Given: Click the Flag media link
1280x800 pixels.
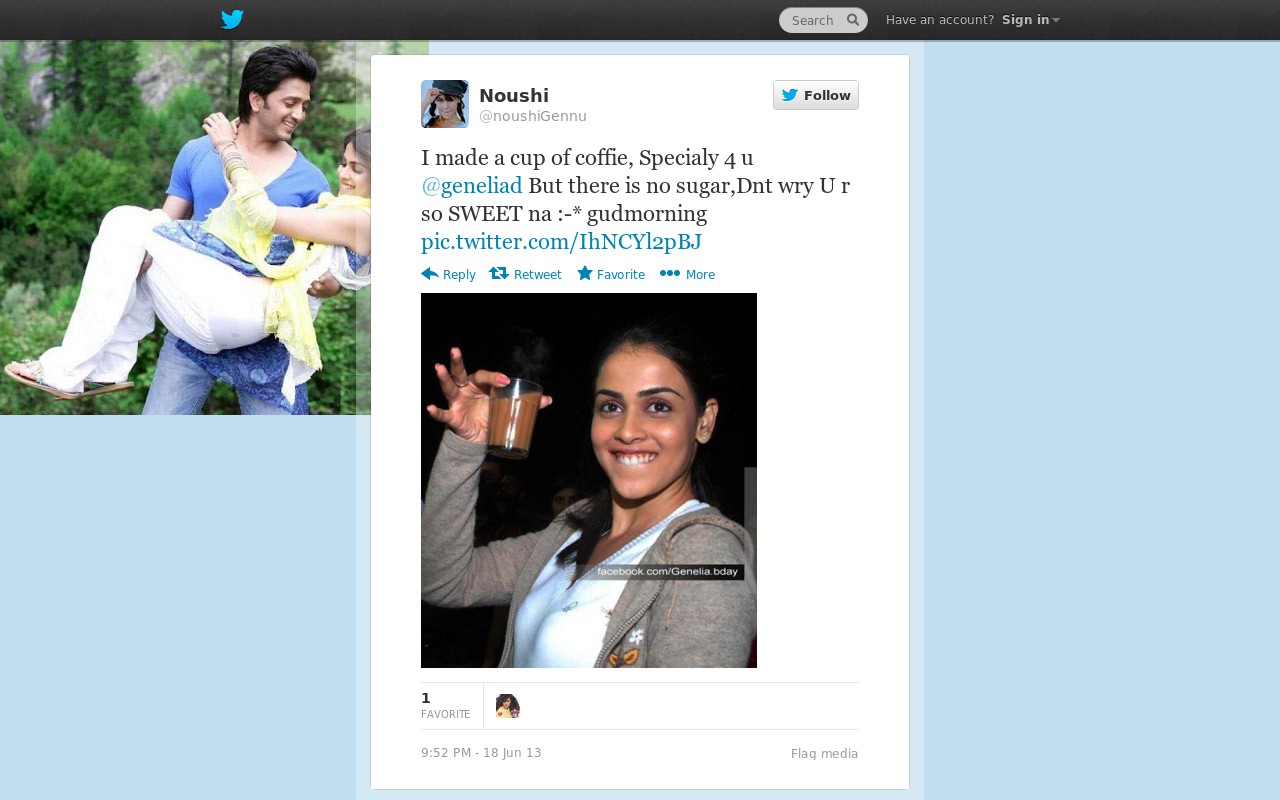Looking at the screenshot, I should [x=825, y=754].
